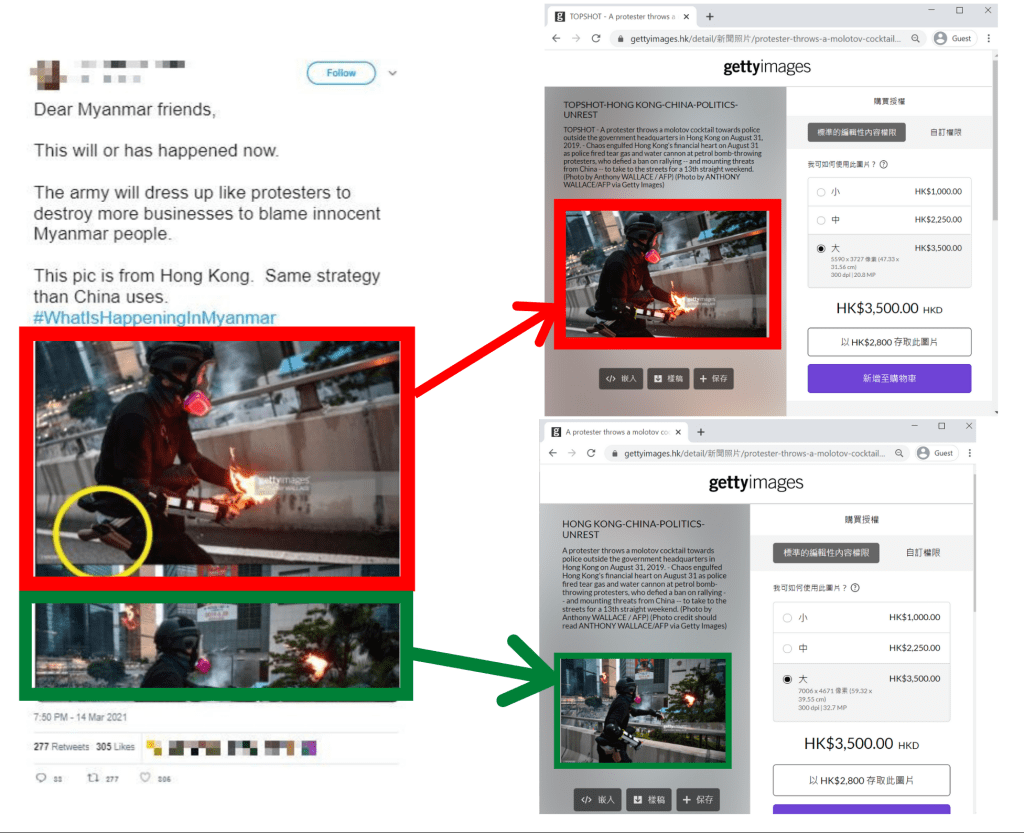Select the 小 HK$1,000.00 size option
Viewport: 1024px width, 833px height.
point(821,191)
